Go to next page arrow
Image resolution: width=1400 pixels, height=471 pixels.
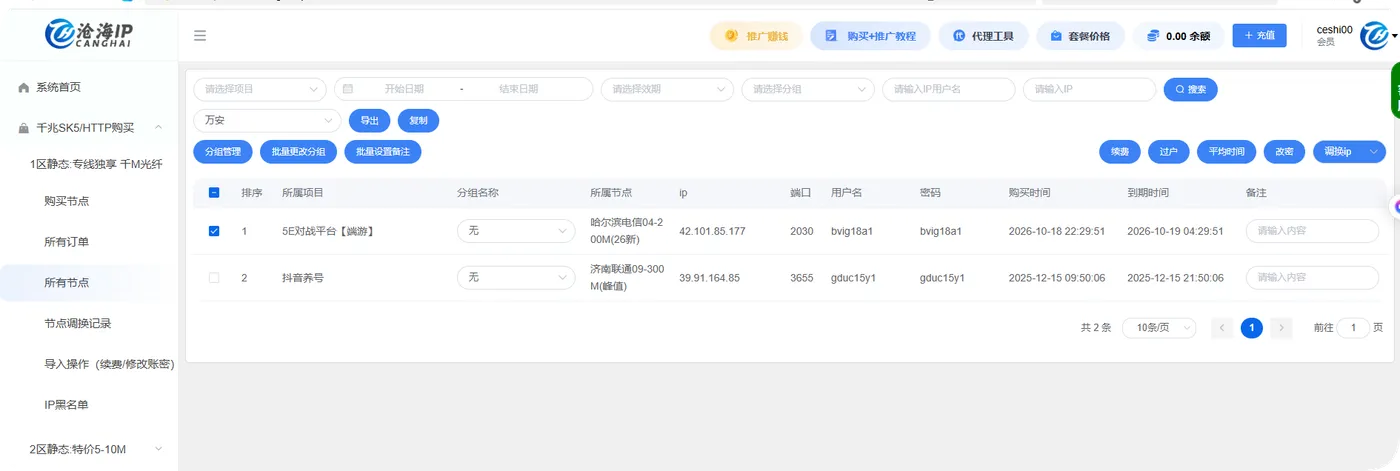pyautogui.click(x=1282, y=328)
